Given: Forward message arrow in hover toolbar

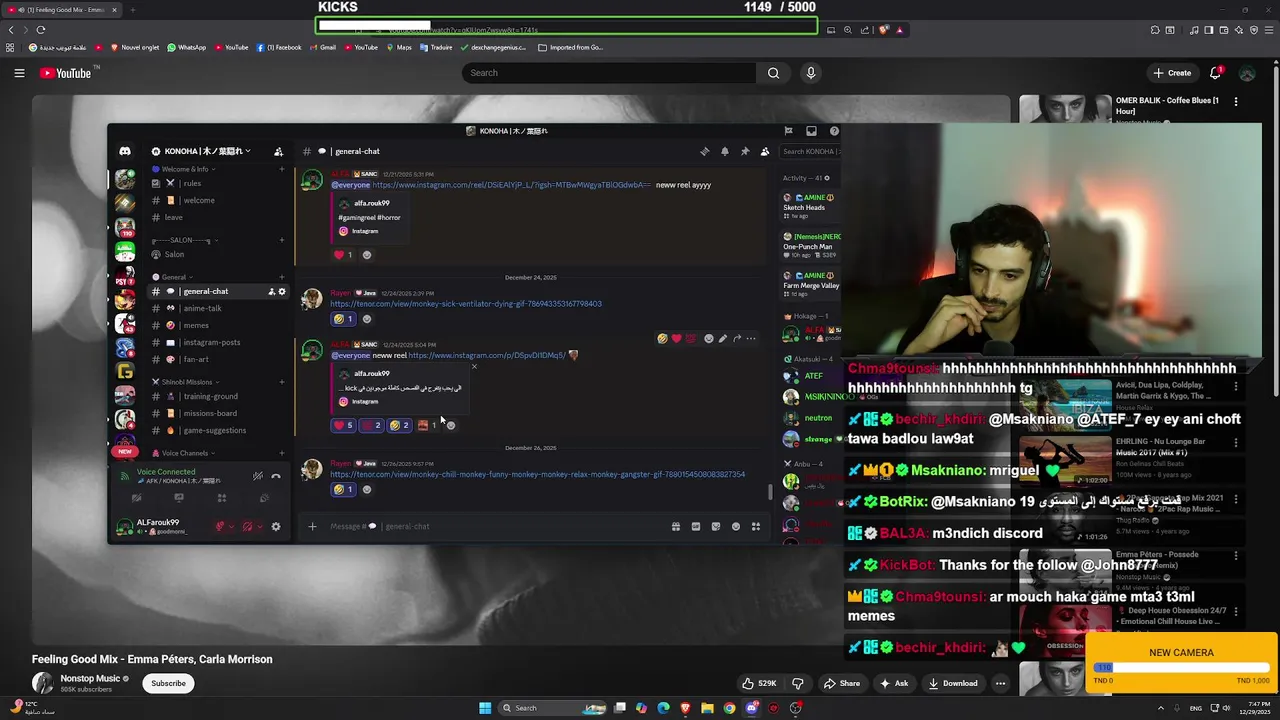Looking at the screenshot, I should pyautogui.click(x=737, y=339).
